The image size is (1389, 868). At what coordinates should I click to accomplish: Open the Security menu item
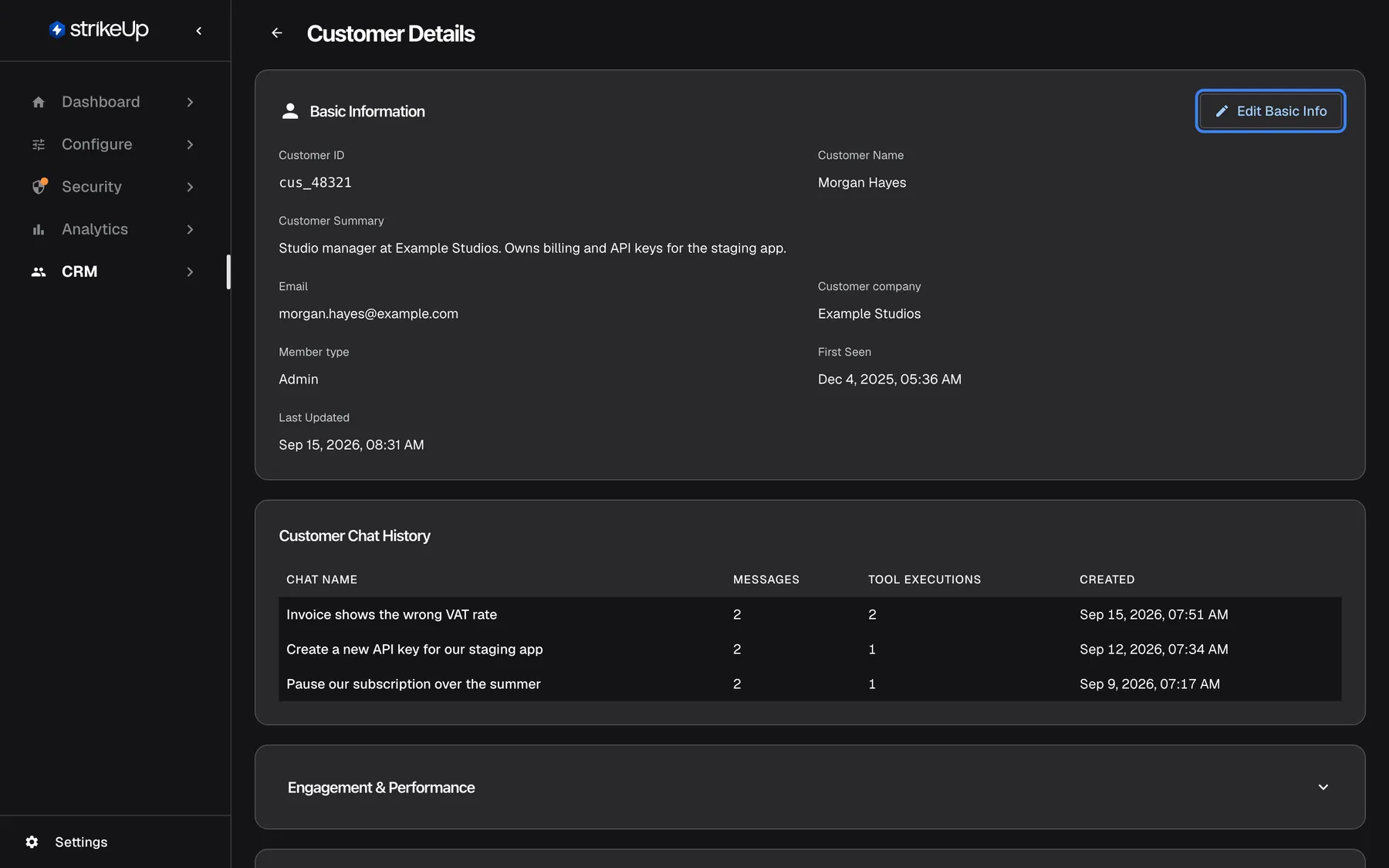point(114,187)
